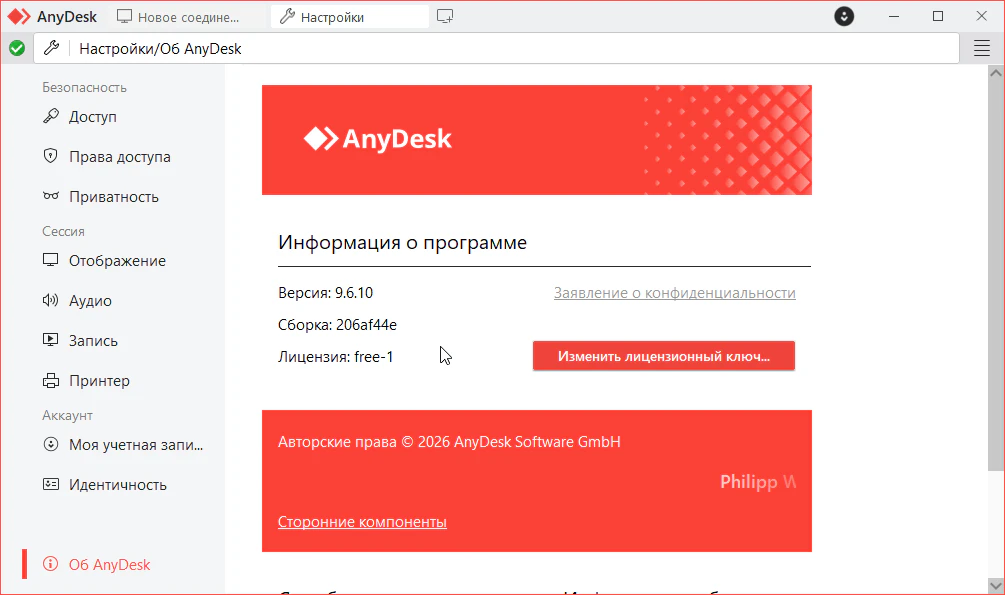
Task: Click the shield icon beside Права доступа
Action: 51,157
